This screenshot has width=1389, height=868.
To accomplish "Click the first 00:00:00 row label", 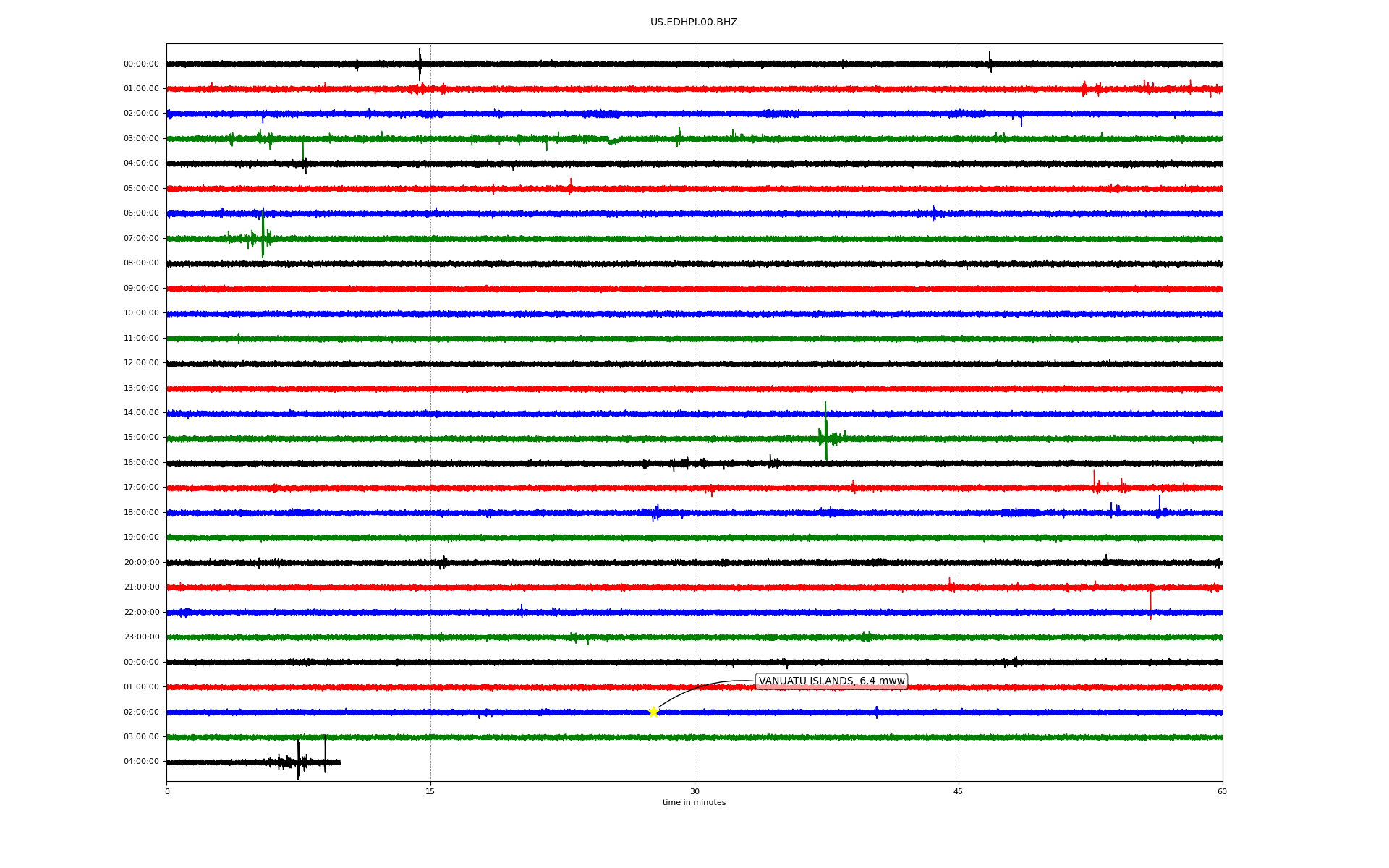I will (141, 64).
